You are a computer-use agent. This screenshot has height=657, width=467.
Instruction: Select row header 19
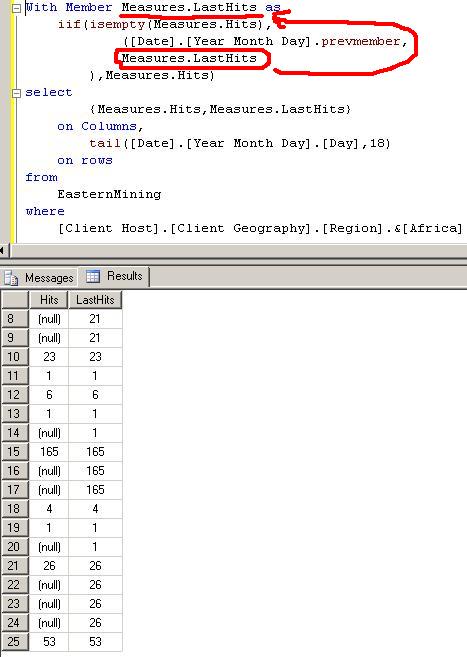15,528
